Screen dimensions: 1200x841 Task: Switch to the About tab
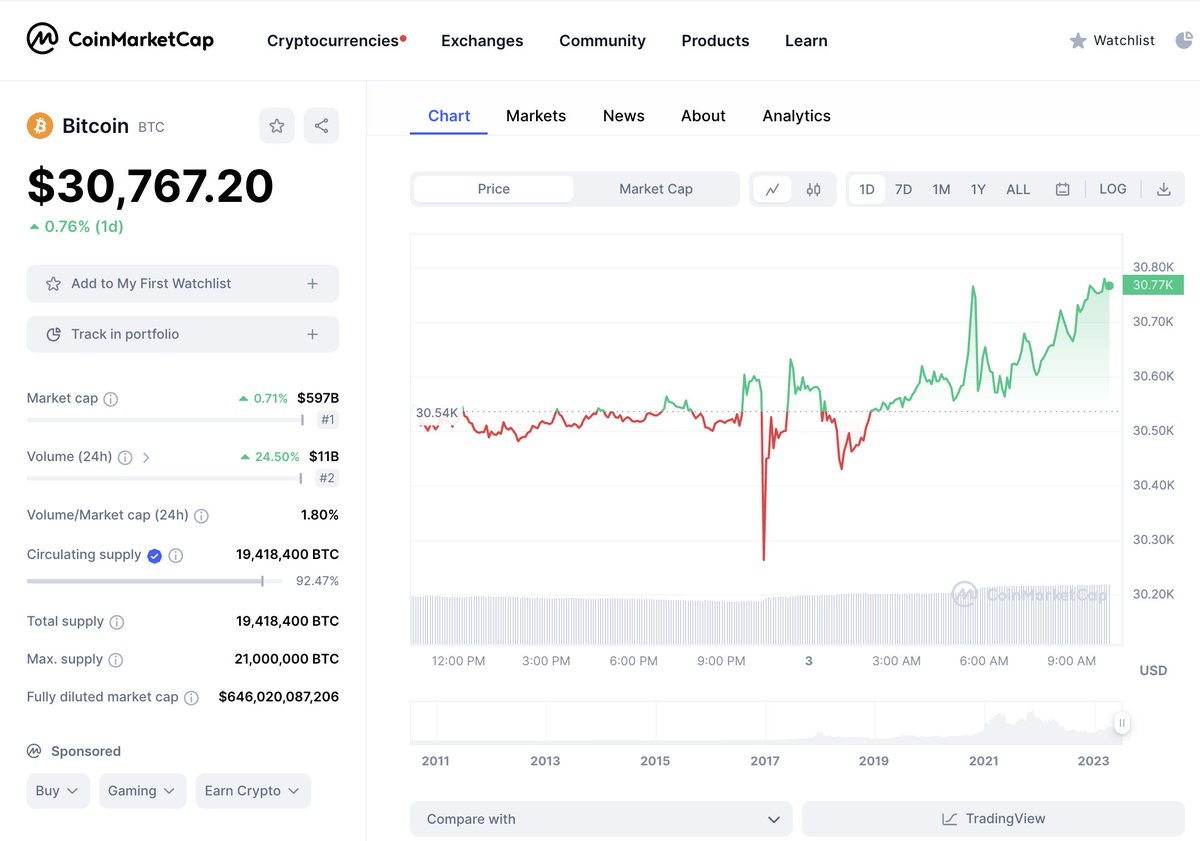pos(703,116)
